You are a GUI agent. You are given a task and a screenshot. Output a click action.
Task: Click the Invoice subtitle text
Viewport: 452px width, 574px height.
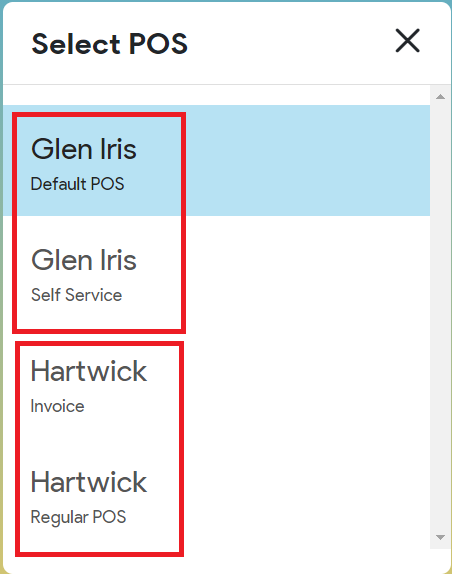point(57,406)
